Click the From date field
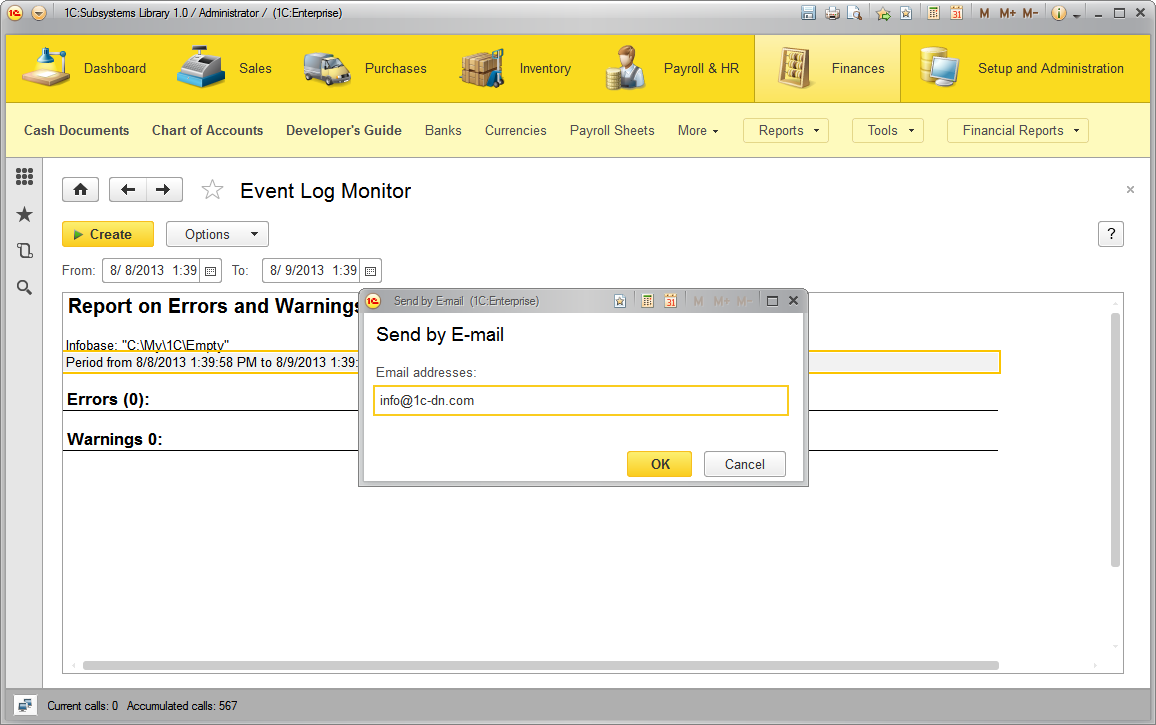Image resolution: width=1156 pixels, height=725 pixels. (x=152, y=271)
